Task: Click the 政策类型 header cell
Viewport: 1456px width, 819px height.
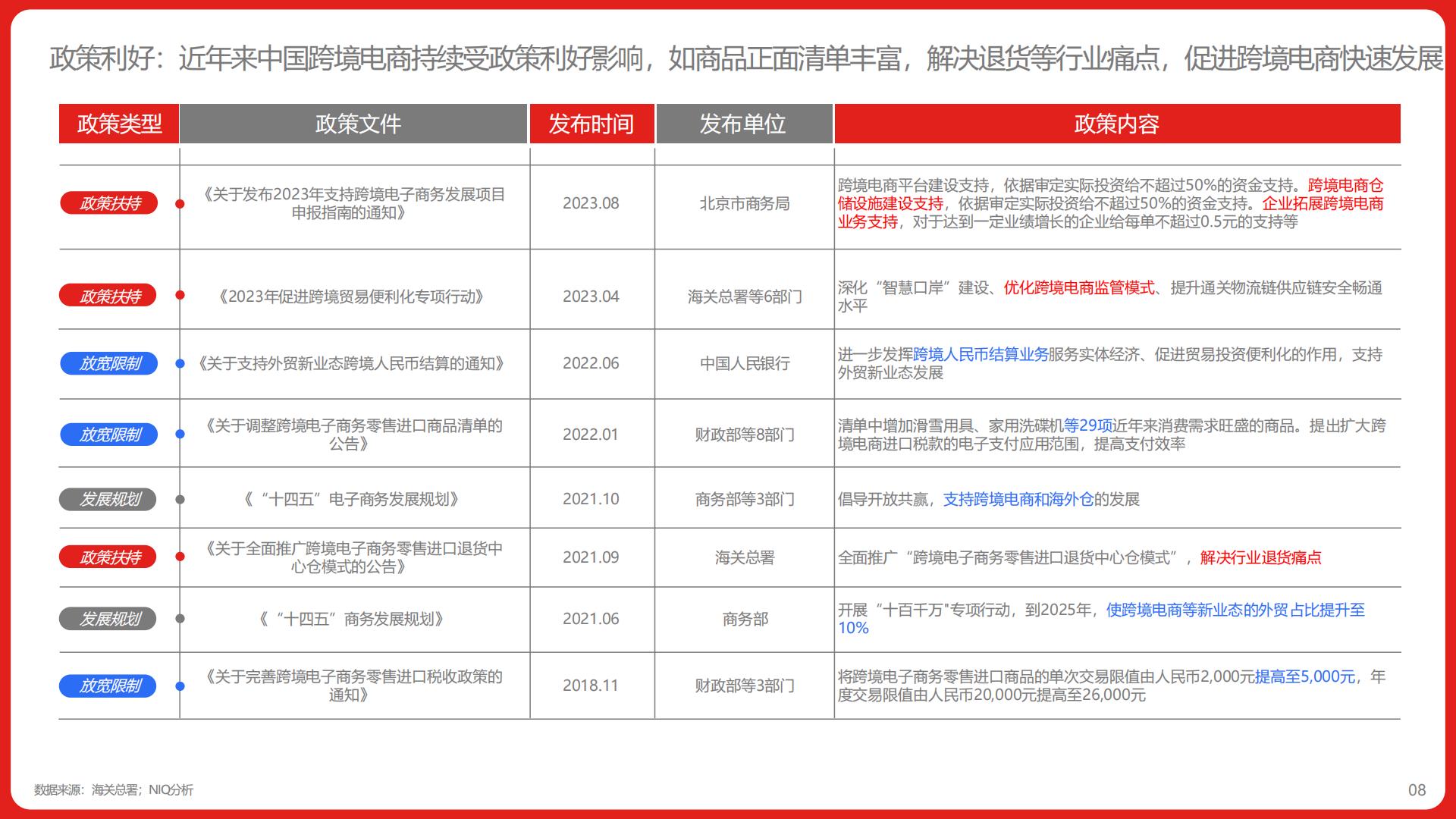Action: point(119,124)
